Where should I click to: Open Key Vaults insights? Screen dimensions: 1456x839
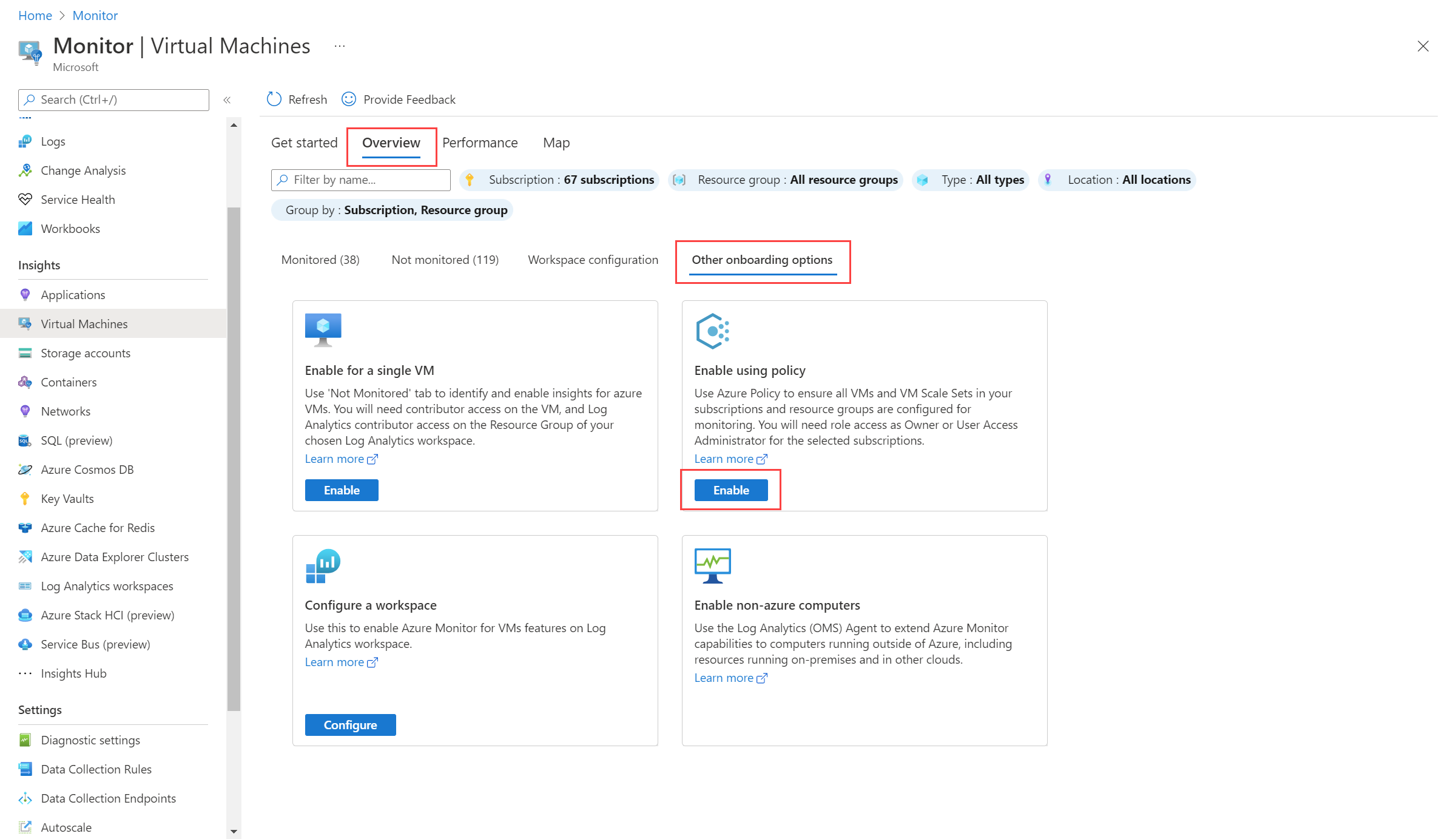[67, 499]
